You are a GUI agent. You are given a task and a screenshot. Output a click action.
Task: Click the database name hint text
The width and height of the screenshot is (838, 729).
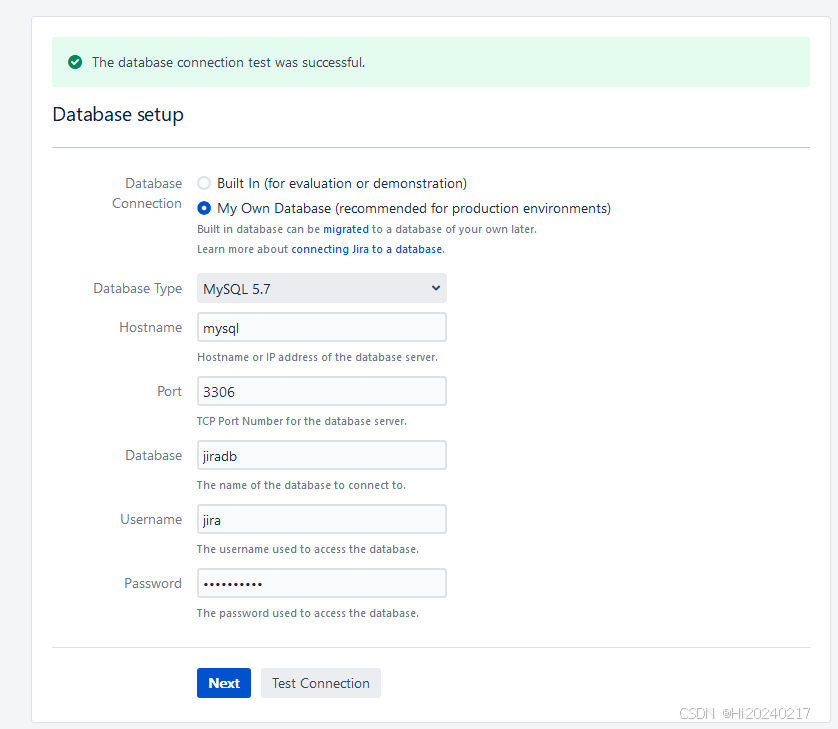click(301, 485)
